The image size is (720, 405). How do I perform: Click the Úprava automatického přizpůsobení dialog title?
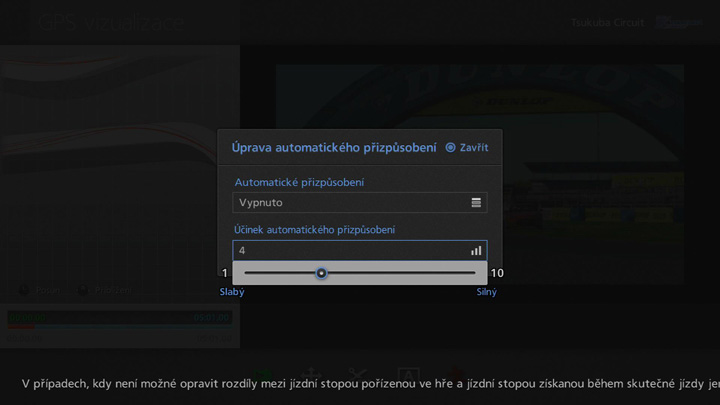tap(334, 148)
